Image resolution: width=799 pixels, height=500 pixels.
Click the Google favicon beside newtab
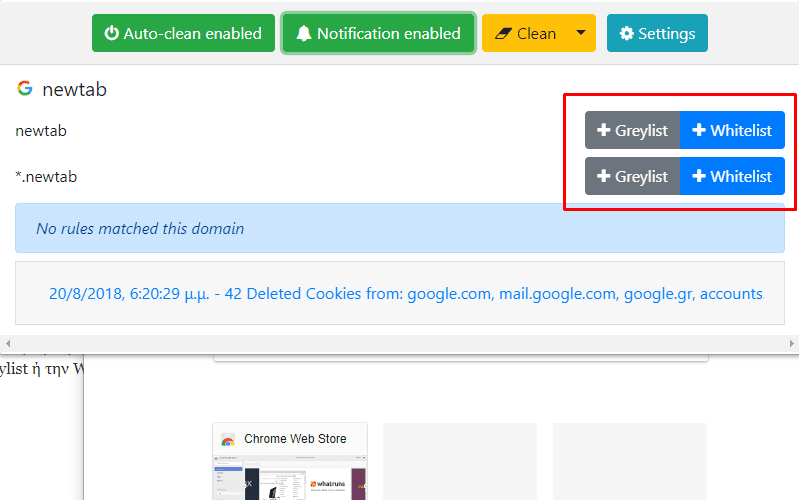(24, 88)
